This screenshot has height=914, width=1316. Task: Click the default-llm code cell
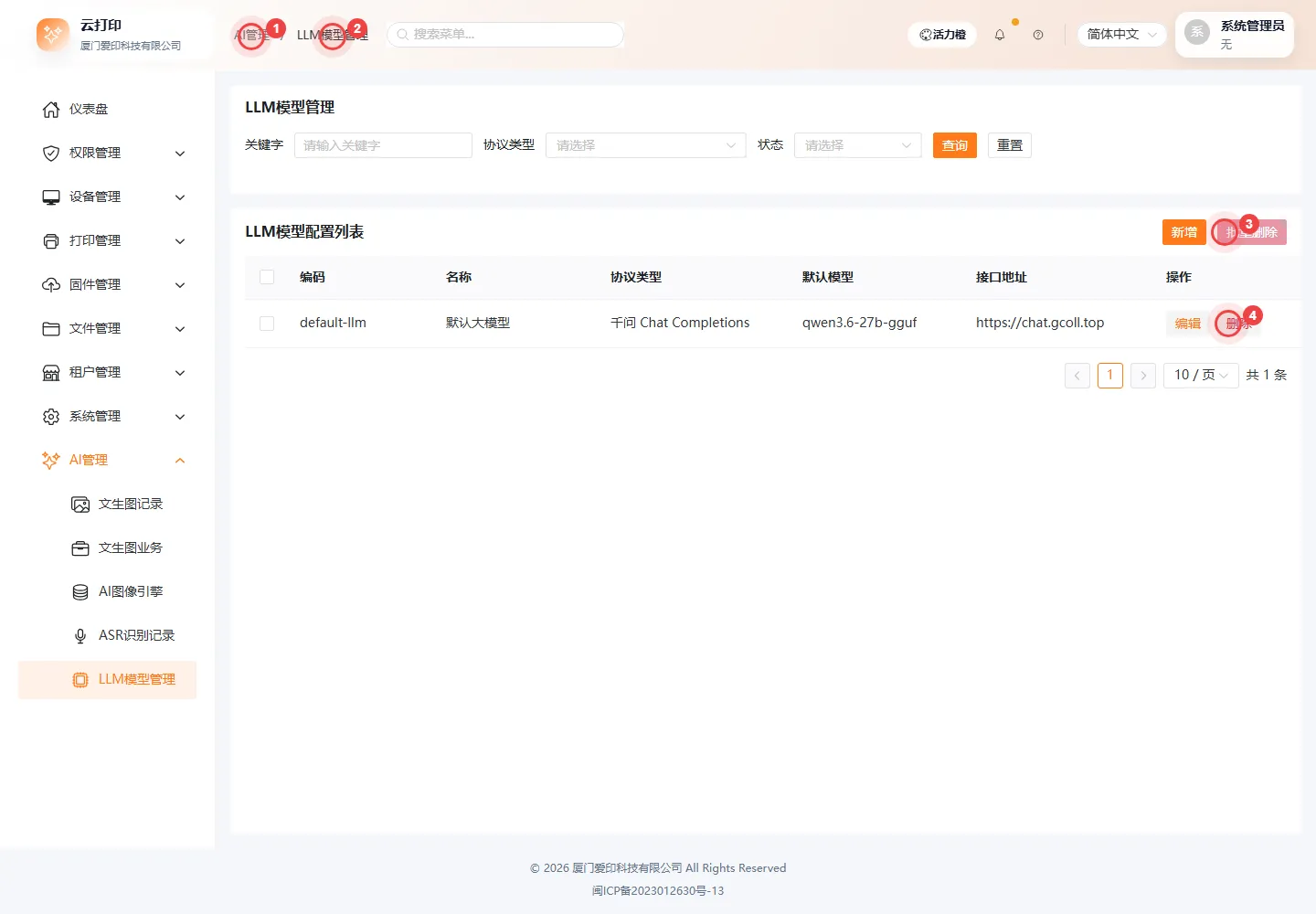point(333,323)
